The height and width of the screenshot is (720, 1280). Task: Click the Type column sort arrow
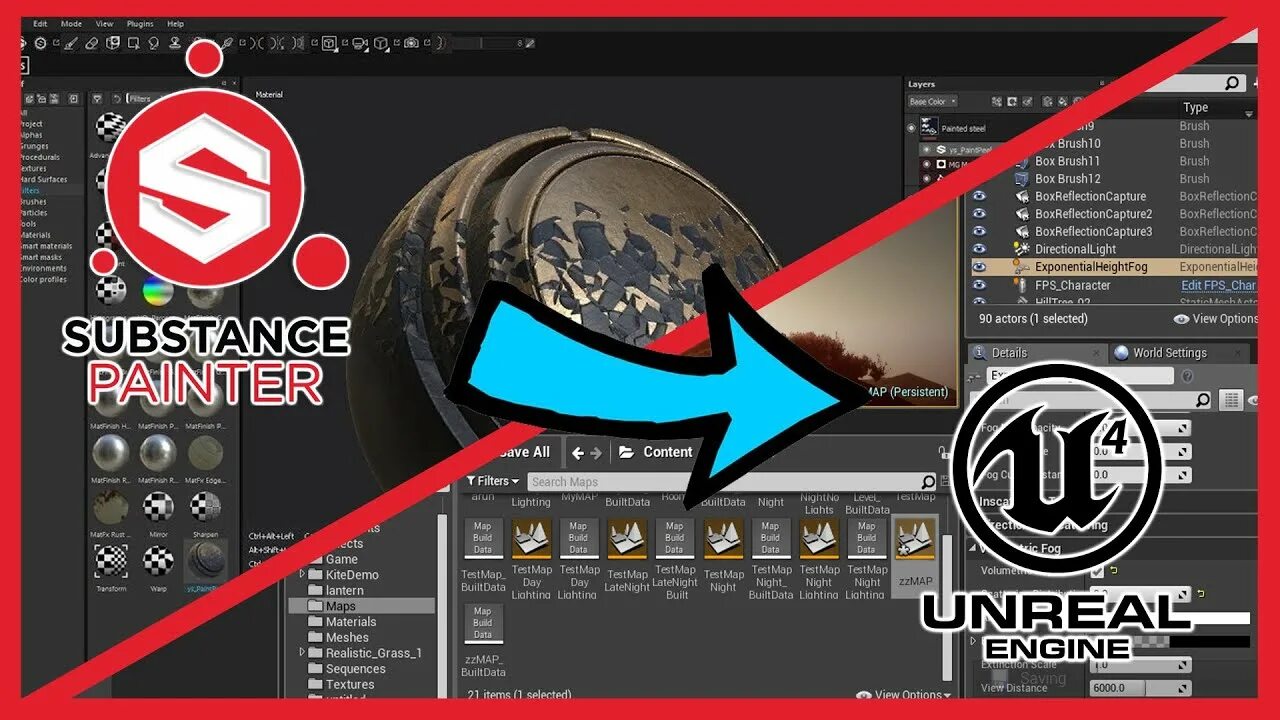pos(1249,114)
